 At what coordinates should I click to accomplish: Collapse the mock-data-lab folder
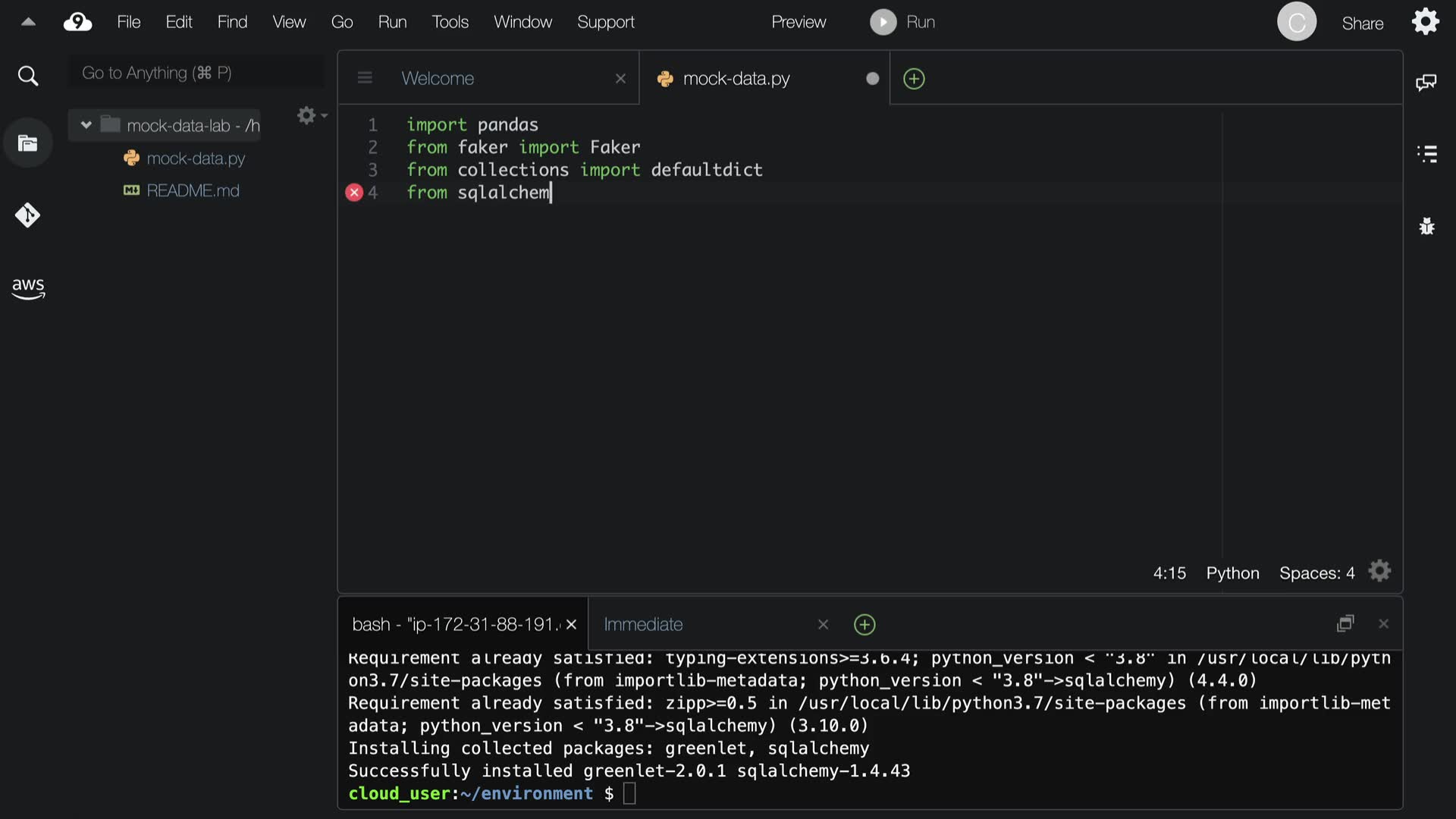click(x=86, y=125)
